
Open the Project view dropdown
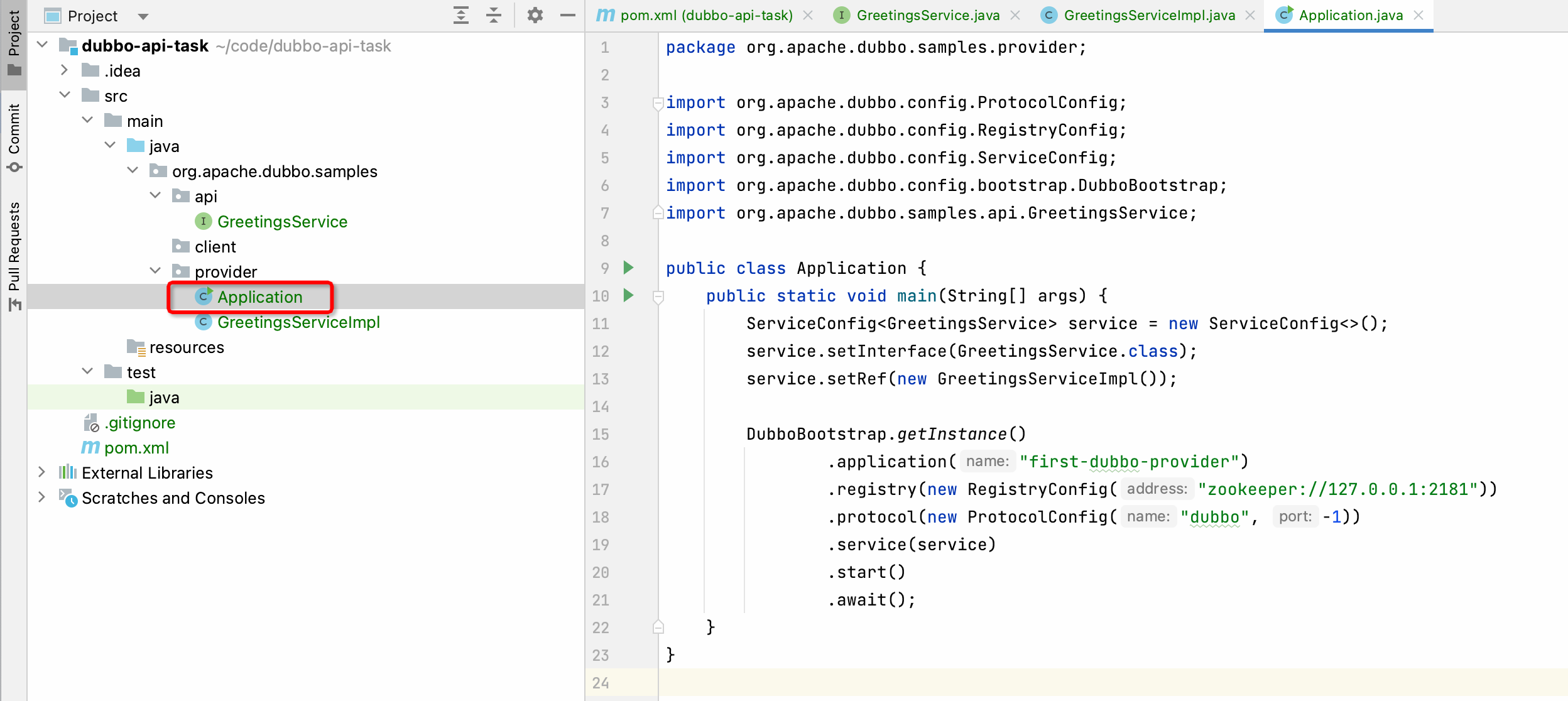point(143,16)
